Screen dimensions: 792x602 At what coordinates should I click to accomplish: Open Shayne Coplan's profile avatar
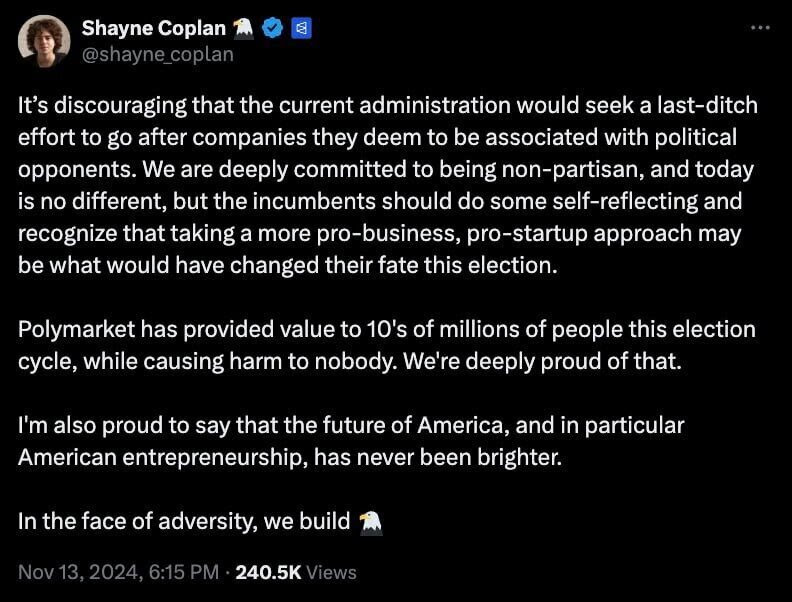(44, 41)
